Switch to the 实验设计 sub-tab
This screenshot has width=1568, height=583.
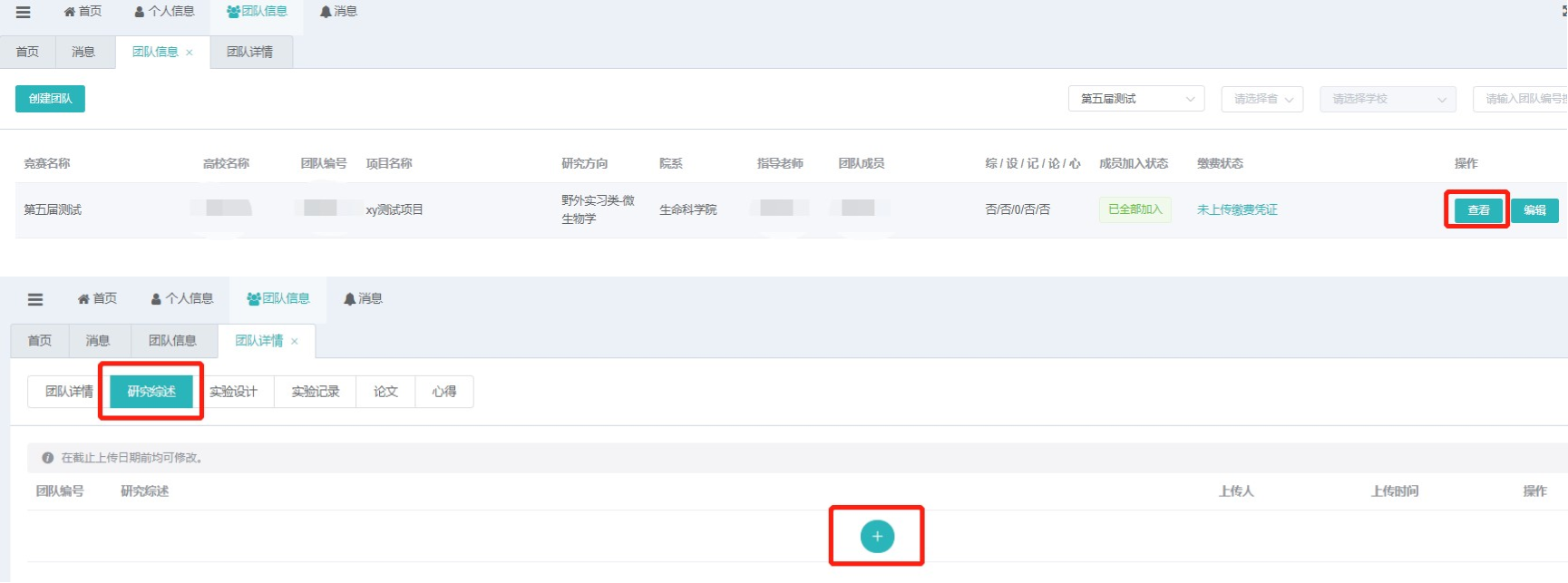coord(233,392)
